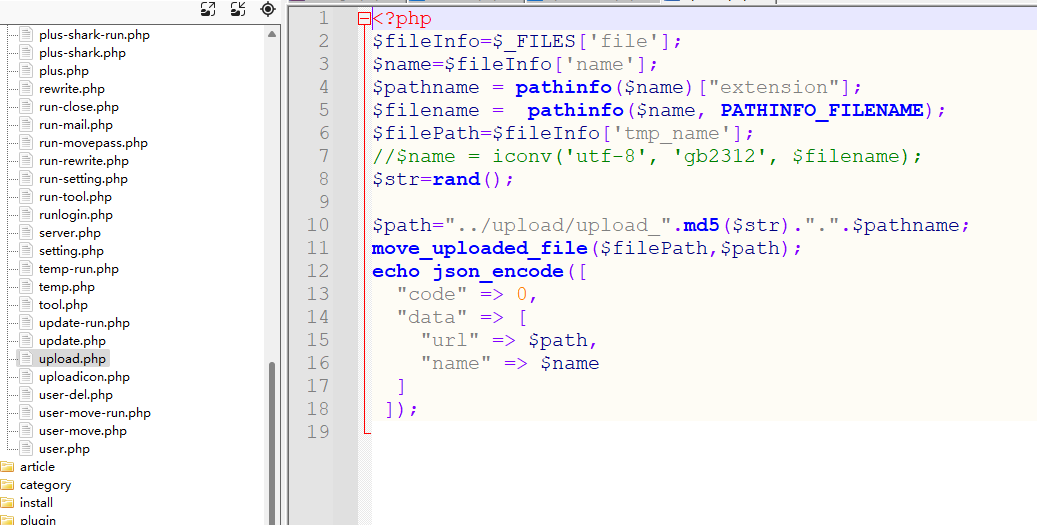Viewport: 1037px width, 525px height.
Task: Open update.php file
Action: 72,341
